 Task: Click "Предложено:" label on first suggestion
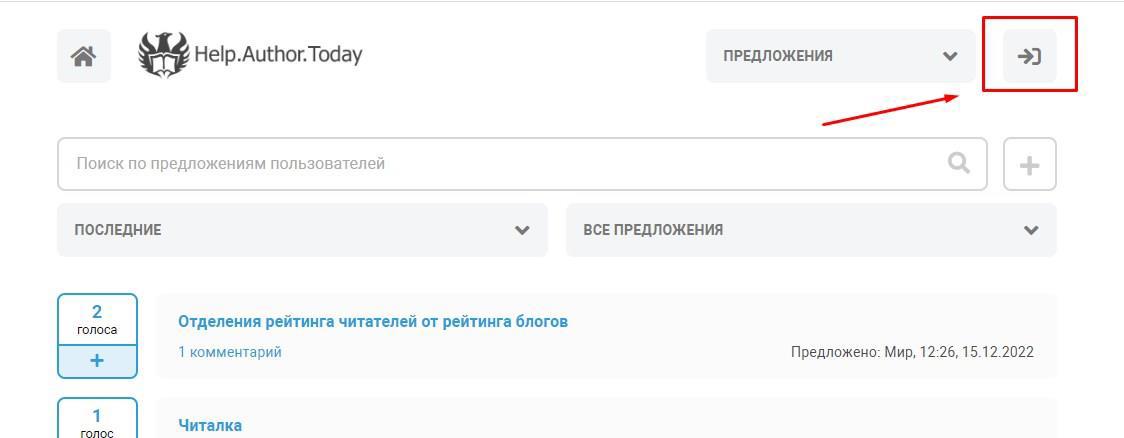(x=835, y=352)
